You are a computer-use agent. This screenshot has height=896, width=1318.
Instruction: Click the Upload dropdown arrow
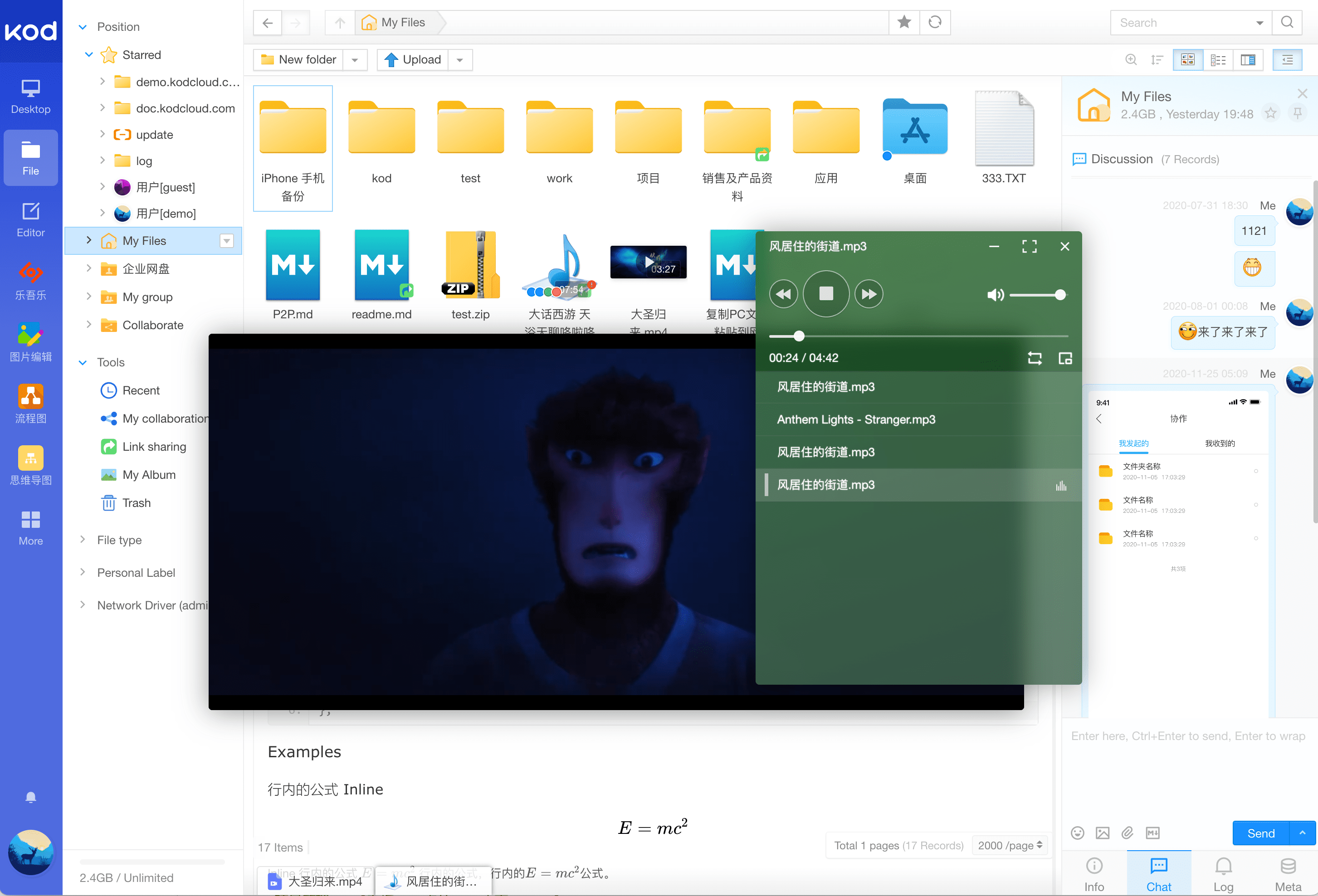[x=459, y=60]
